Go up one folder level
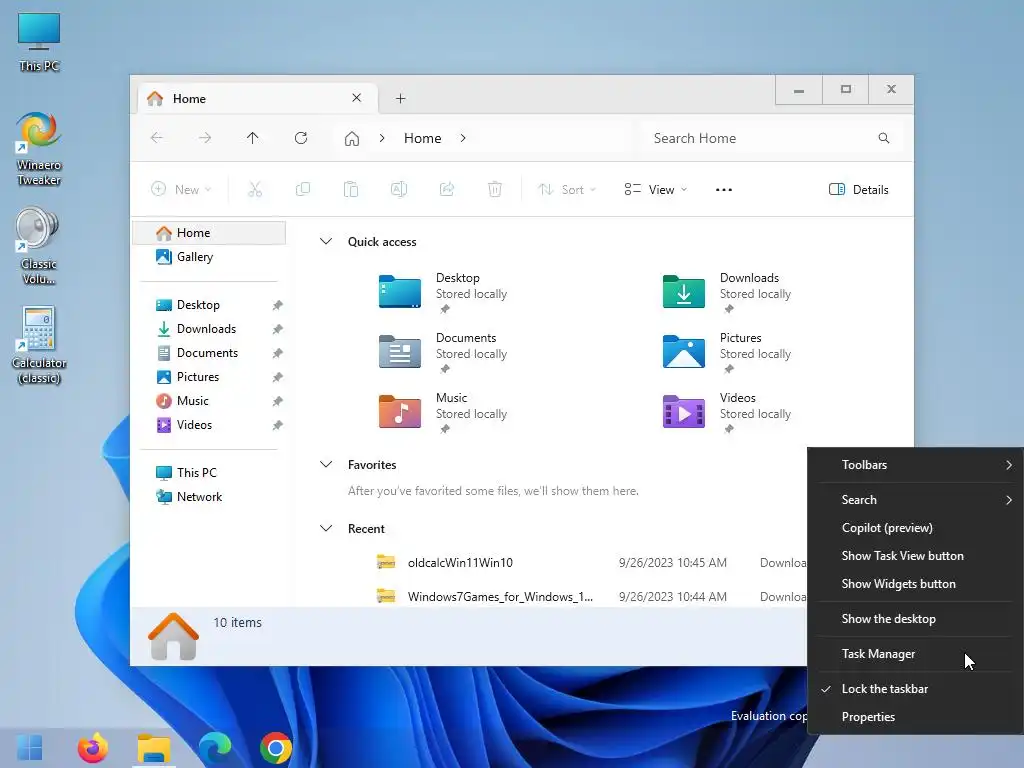 pyautogui.click(x=253, y=138)
